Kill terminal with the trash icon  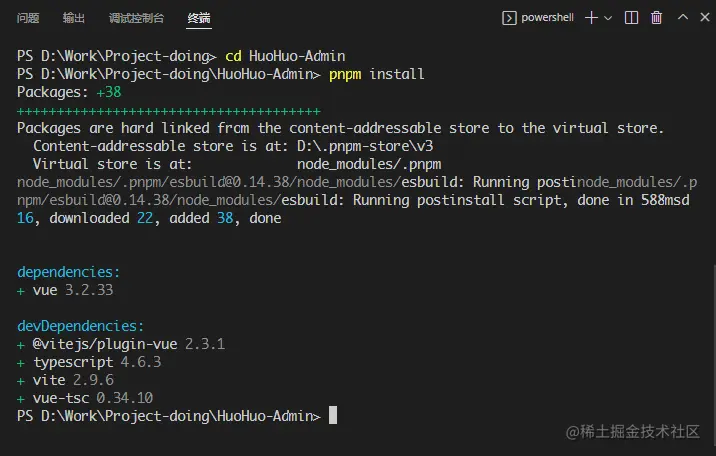(x=656, y=18)
